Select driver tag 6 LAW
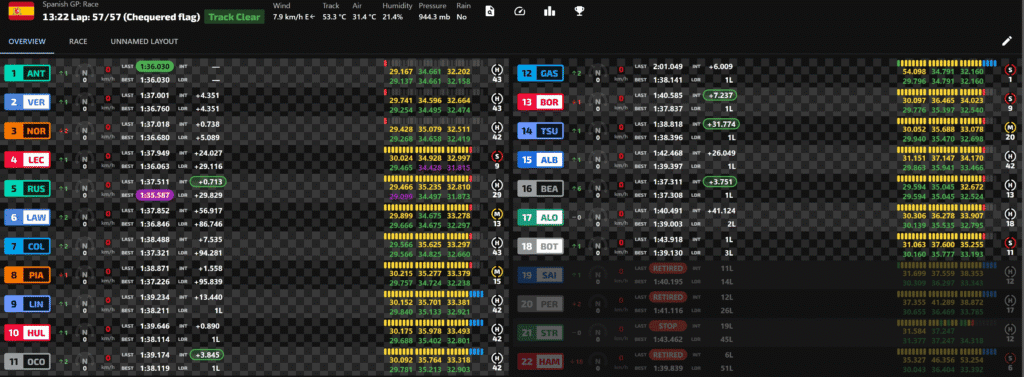 27,217
